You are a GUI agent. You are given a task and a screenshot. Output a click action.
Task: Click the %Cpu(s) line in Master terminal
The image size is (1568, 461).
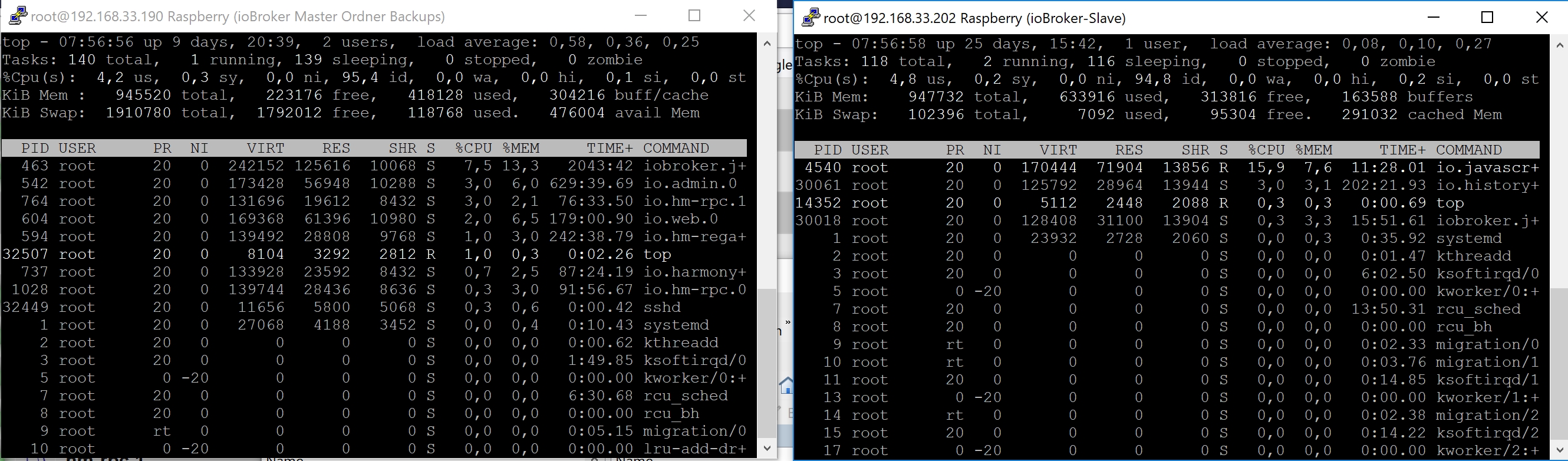pyautogui.click(x=374, y=77)
